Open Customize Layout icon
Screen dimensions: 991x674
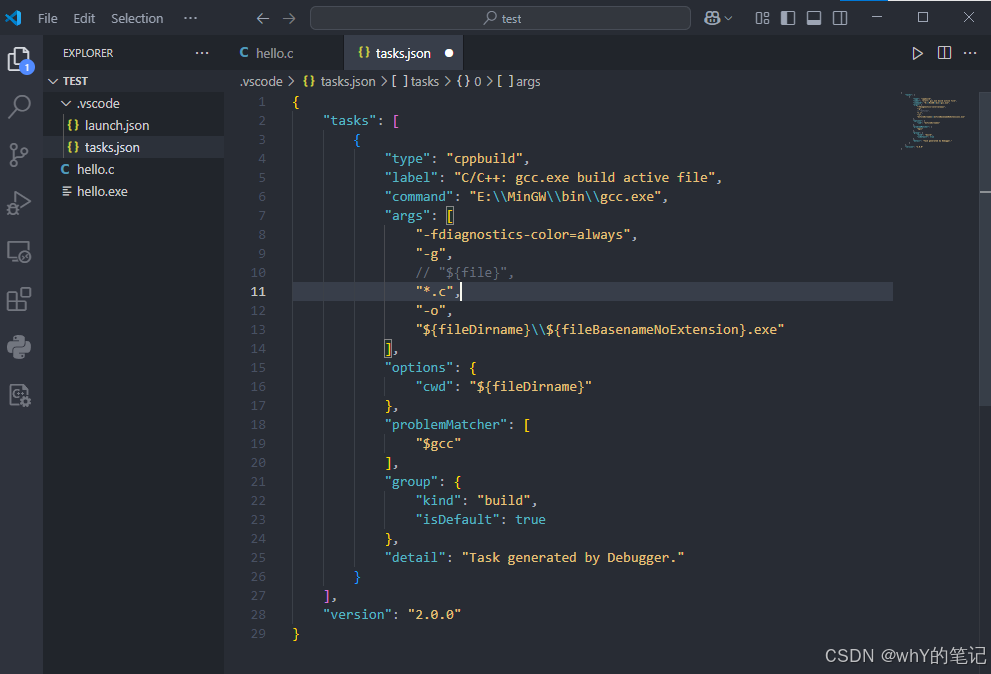(x=762, y=18)
